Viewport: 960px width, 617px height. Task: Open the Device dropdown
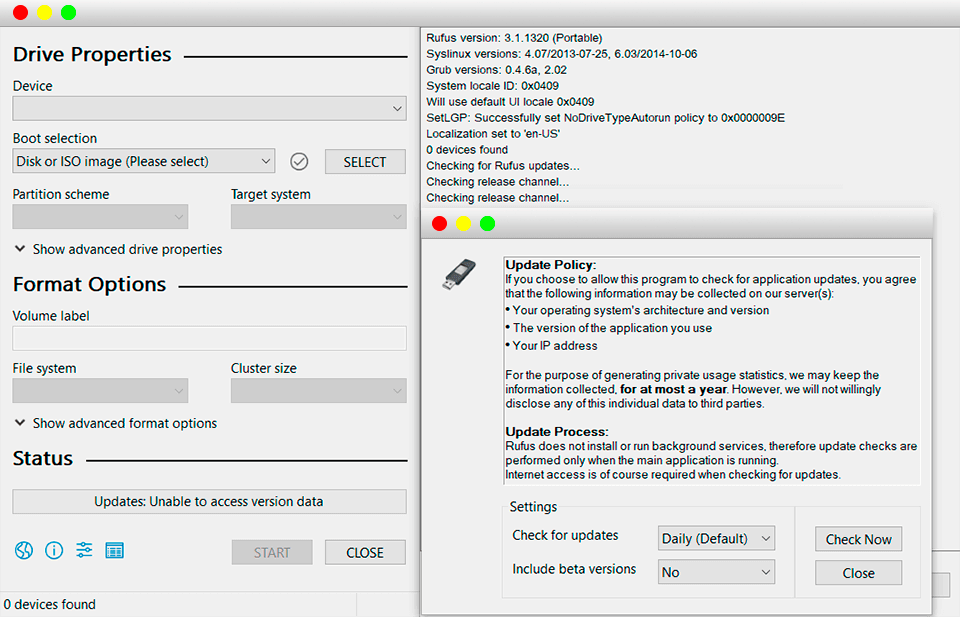point(209,108)
